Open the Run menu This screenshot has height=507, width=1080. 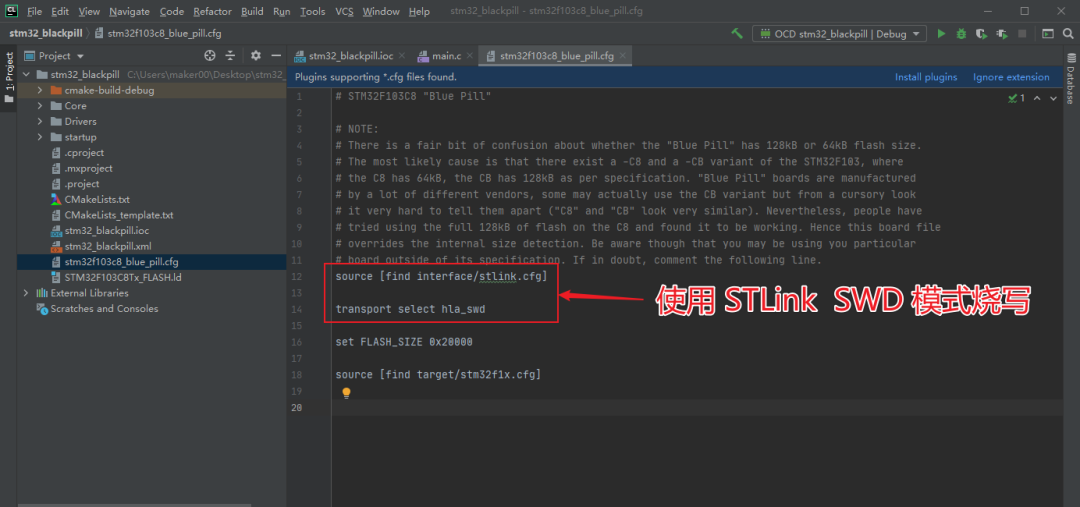pos(281,12)
